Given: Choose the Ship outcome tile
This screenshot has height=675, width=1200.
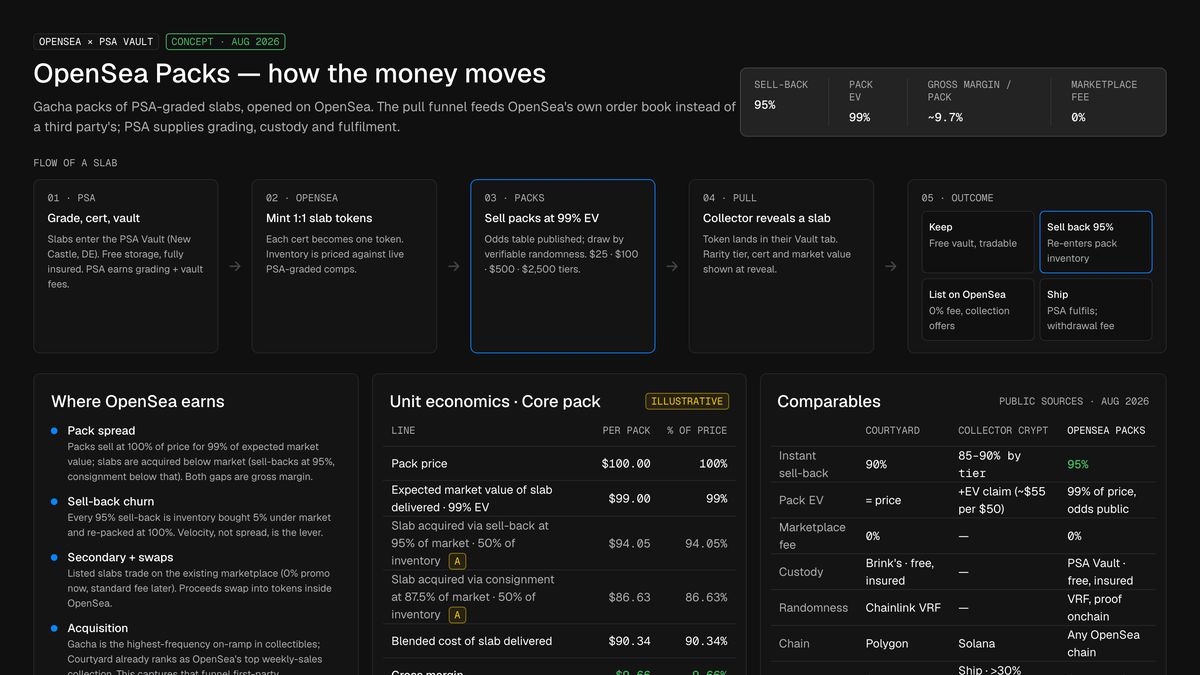Looking at the screenshot, I should pyautogui.click(x=1096, y=310).
